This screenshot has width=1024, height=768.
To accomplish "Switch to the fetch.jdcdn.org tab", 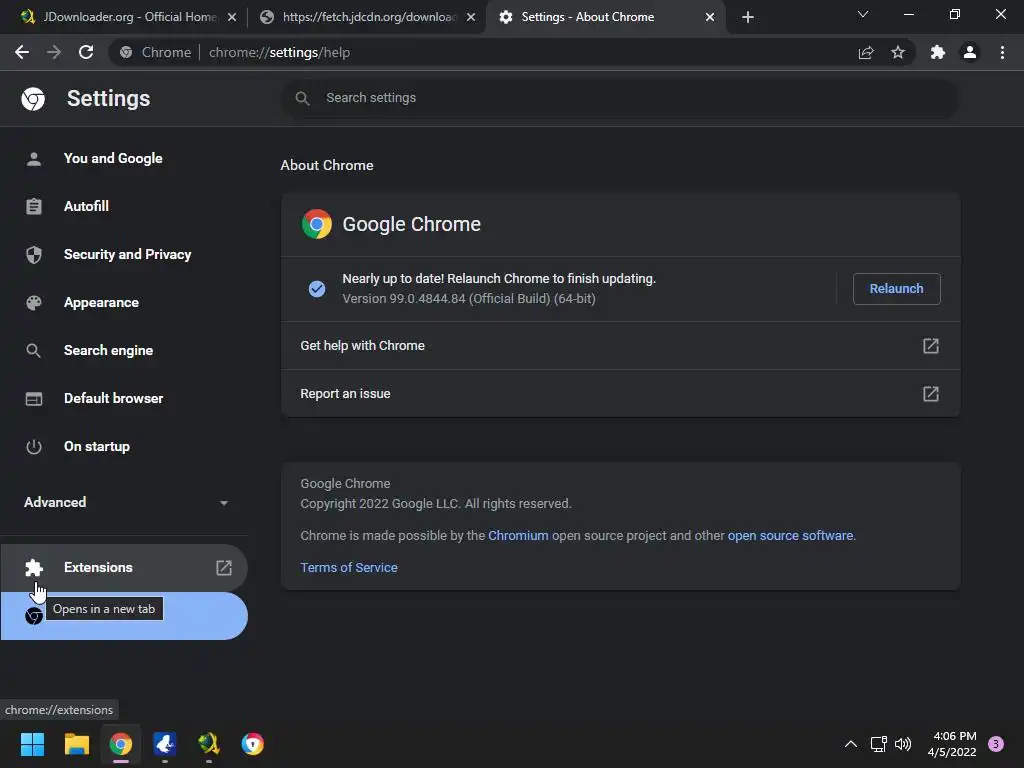I will click(x=366, y=17).
